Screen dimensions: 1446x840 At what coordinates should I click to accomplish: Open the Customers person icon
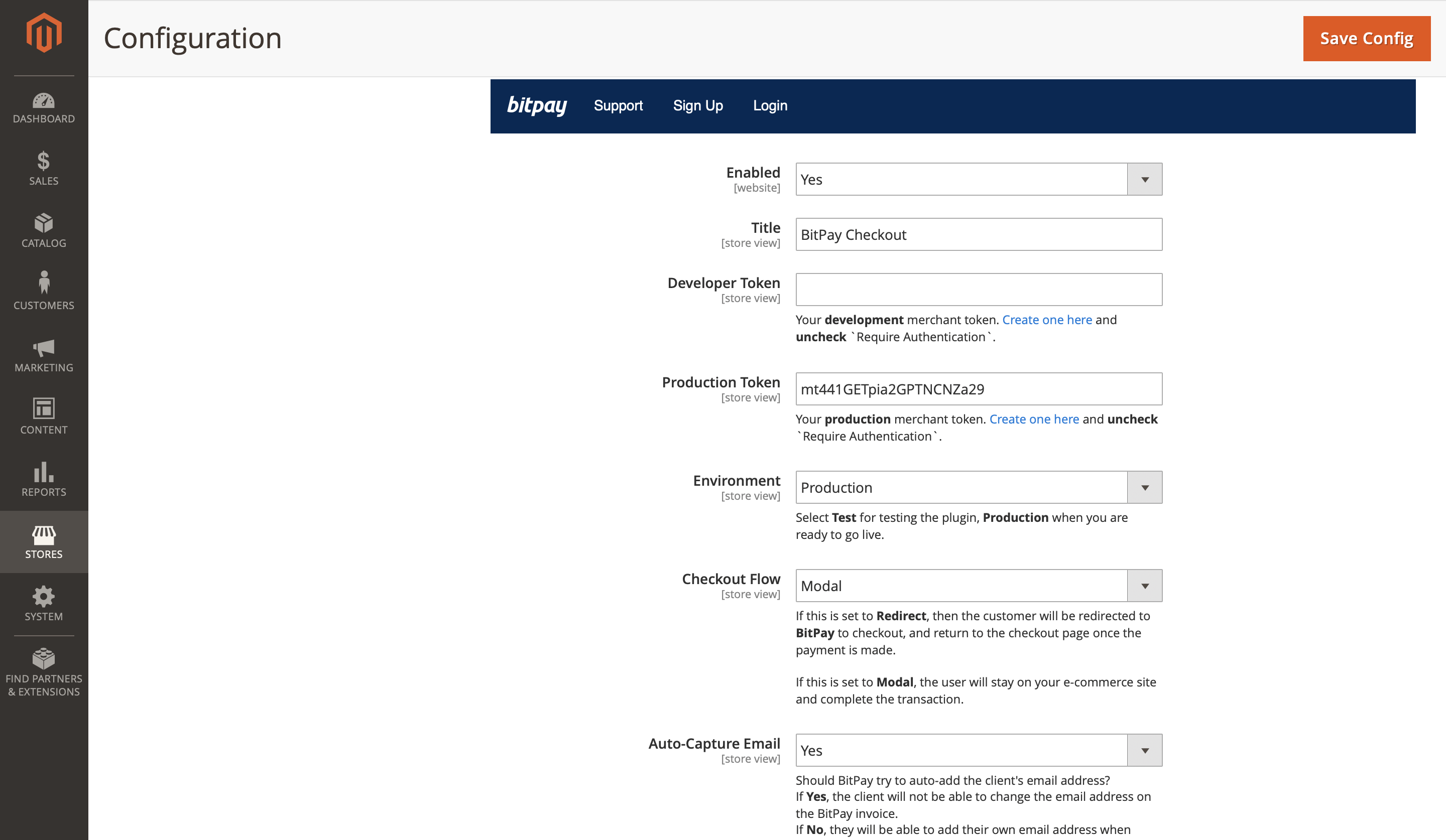pyautogui.click(x=44, y=282)
